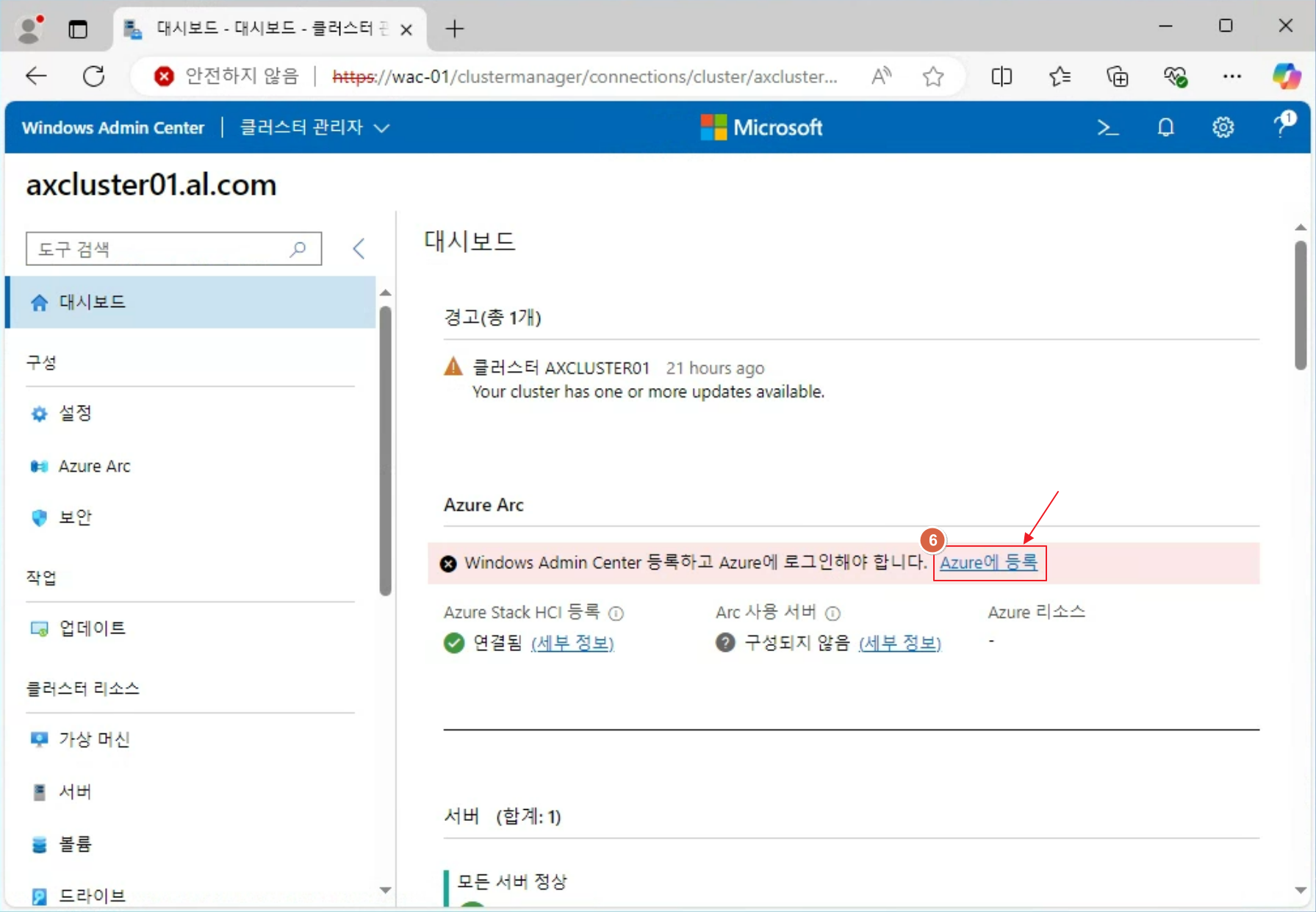Screen dimensions: 1316x912
Task: Activate the read aloud icon
Action: click(x=881, y=76)
